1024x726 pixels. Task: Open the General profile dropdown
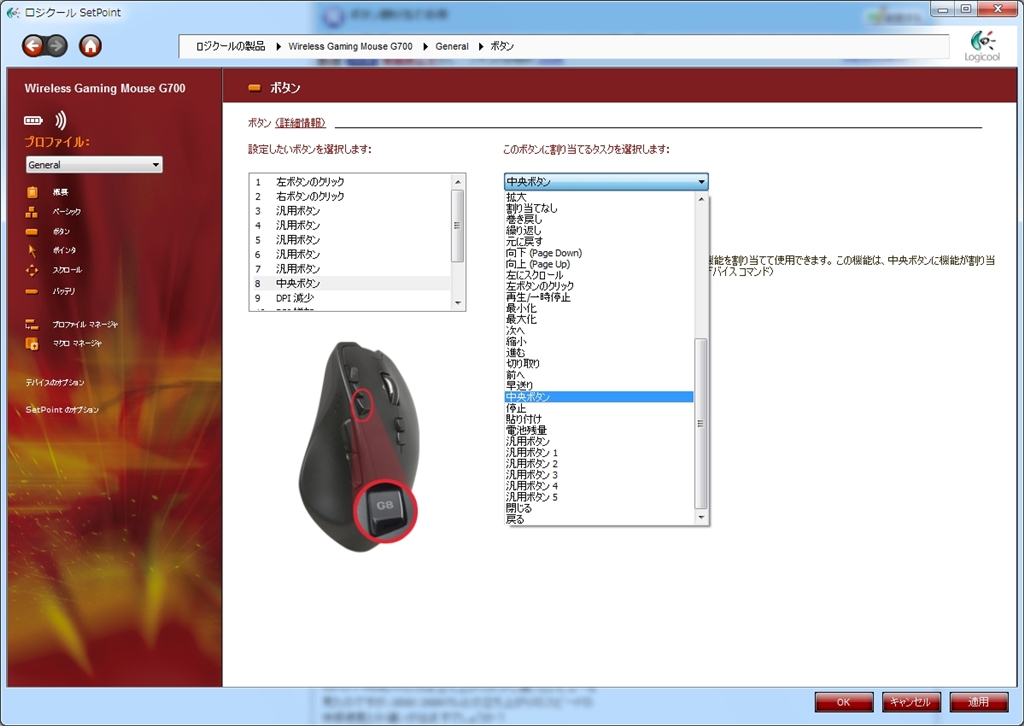(x=94, y=165)
